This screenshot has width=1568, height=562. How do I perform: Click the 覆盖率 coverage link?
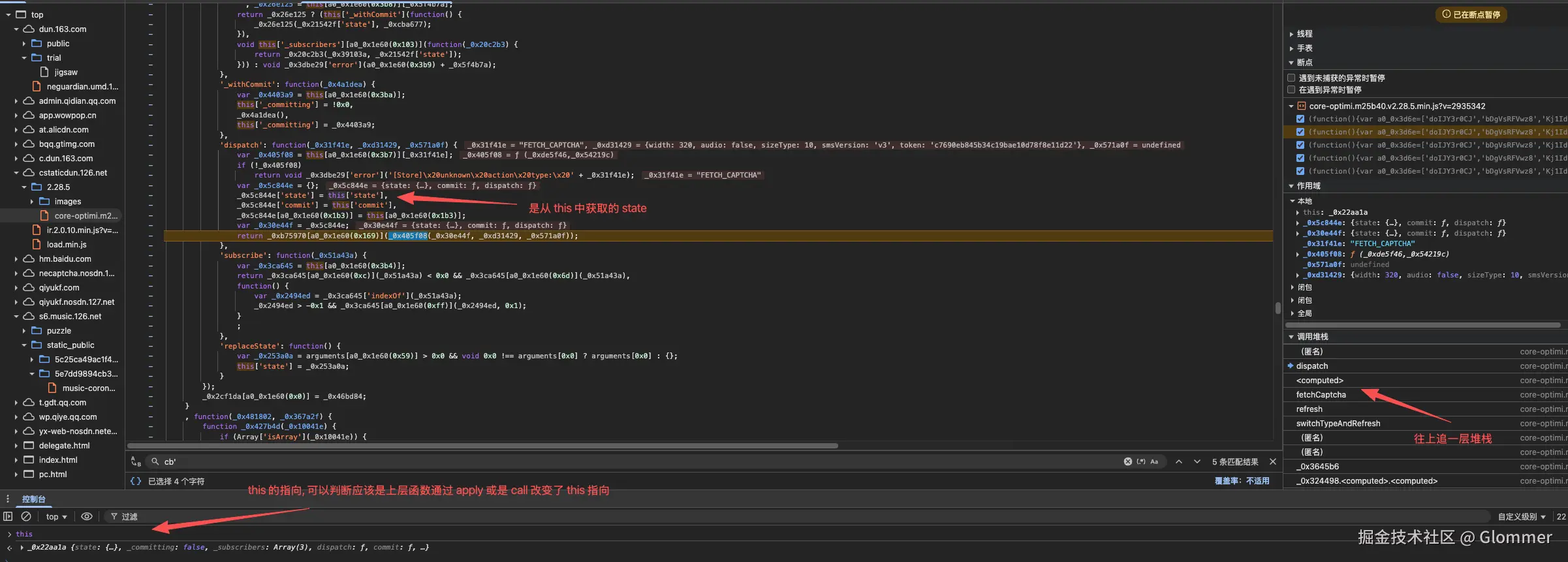click(1242, 481)
